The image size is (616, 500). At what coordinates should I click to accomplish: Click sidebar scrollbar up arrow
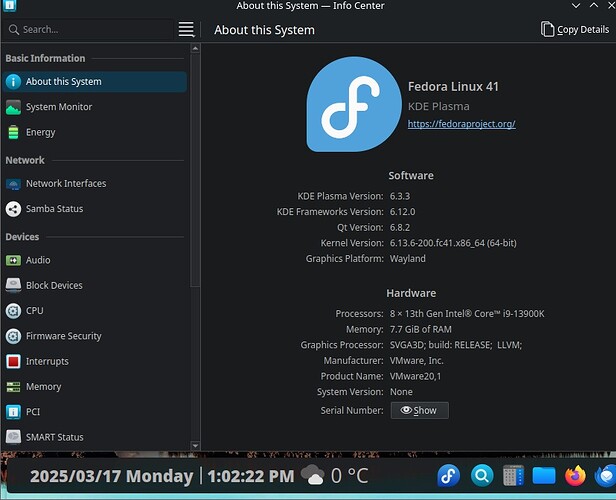[x=195, y=49]
